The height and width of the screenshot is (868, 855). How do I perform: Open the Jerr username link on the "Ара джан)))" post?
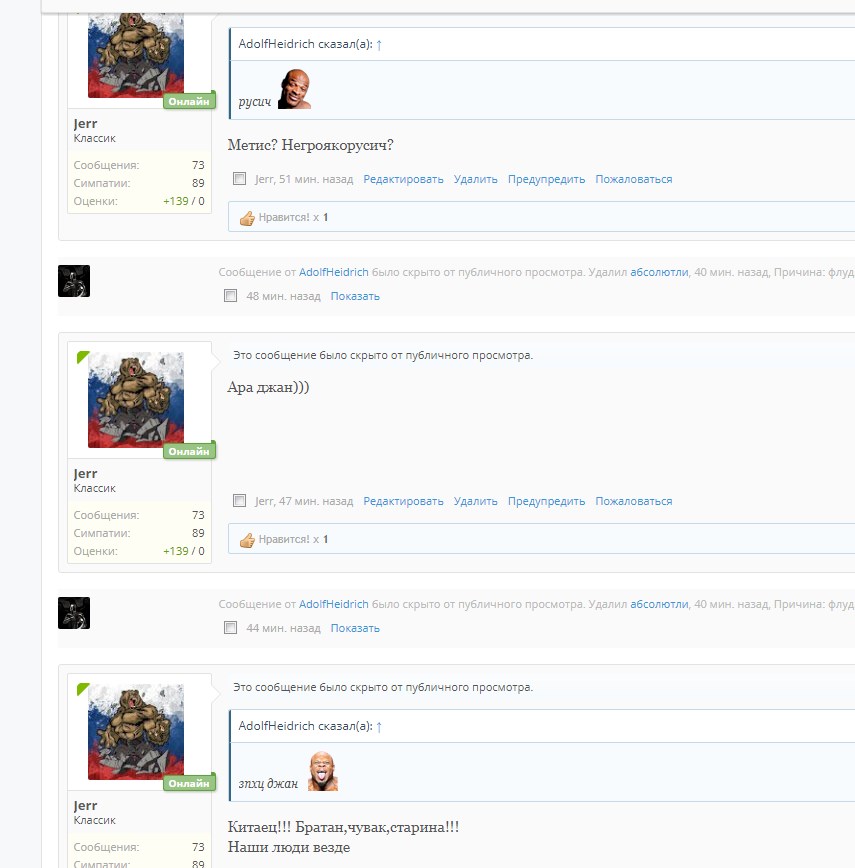pyautogui.click(x=85, y=473)
